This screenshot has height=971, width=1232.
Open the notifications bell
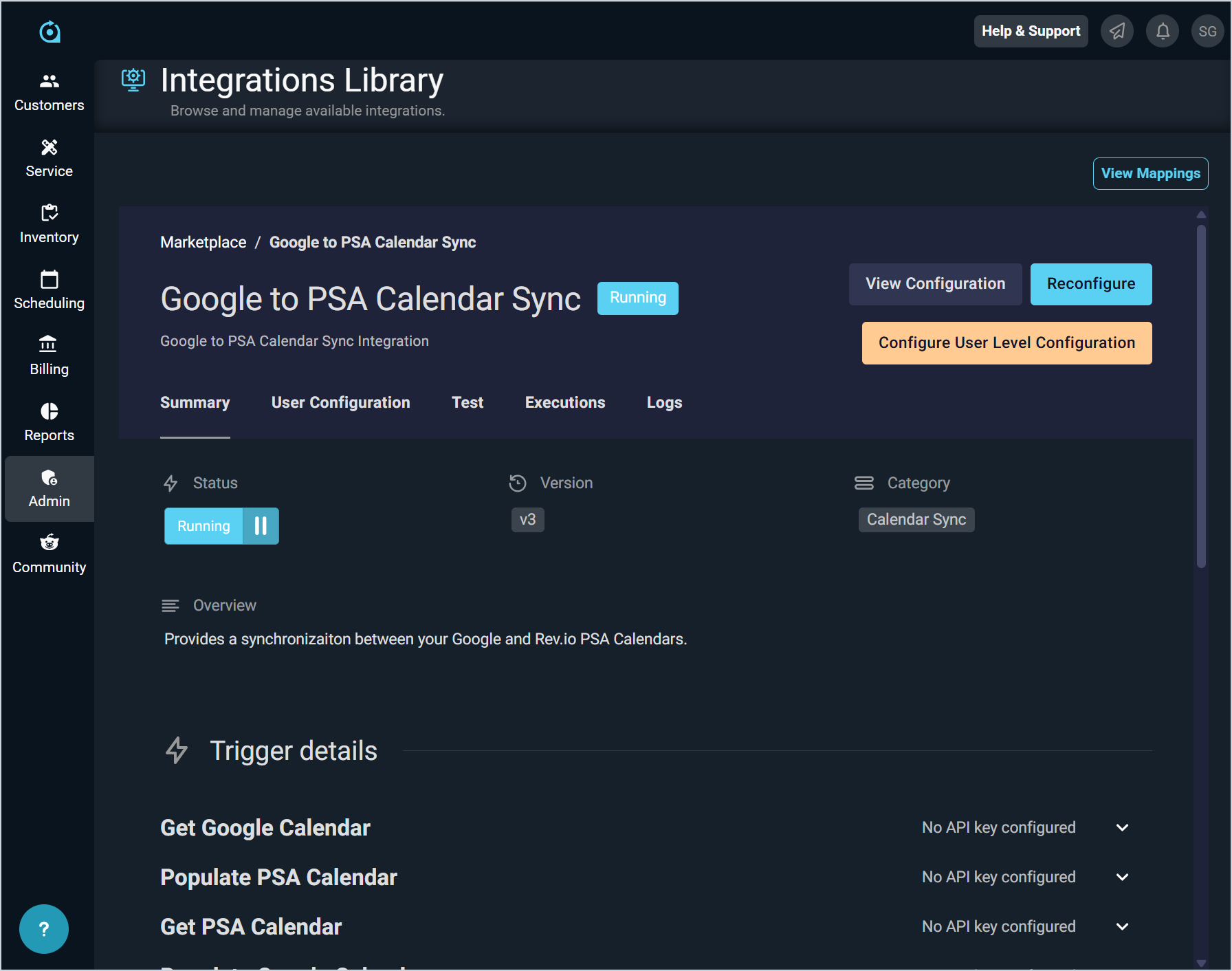(1163, 31)
